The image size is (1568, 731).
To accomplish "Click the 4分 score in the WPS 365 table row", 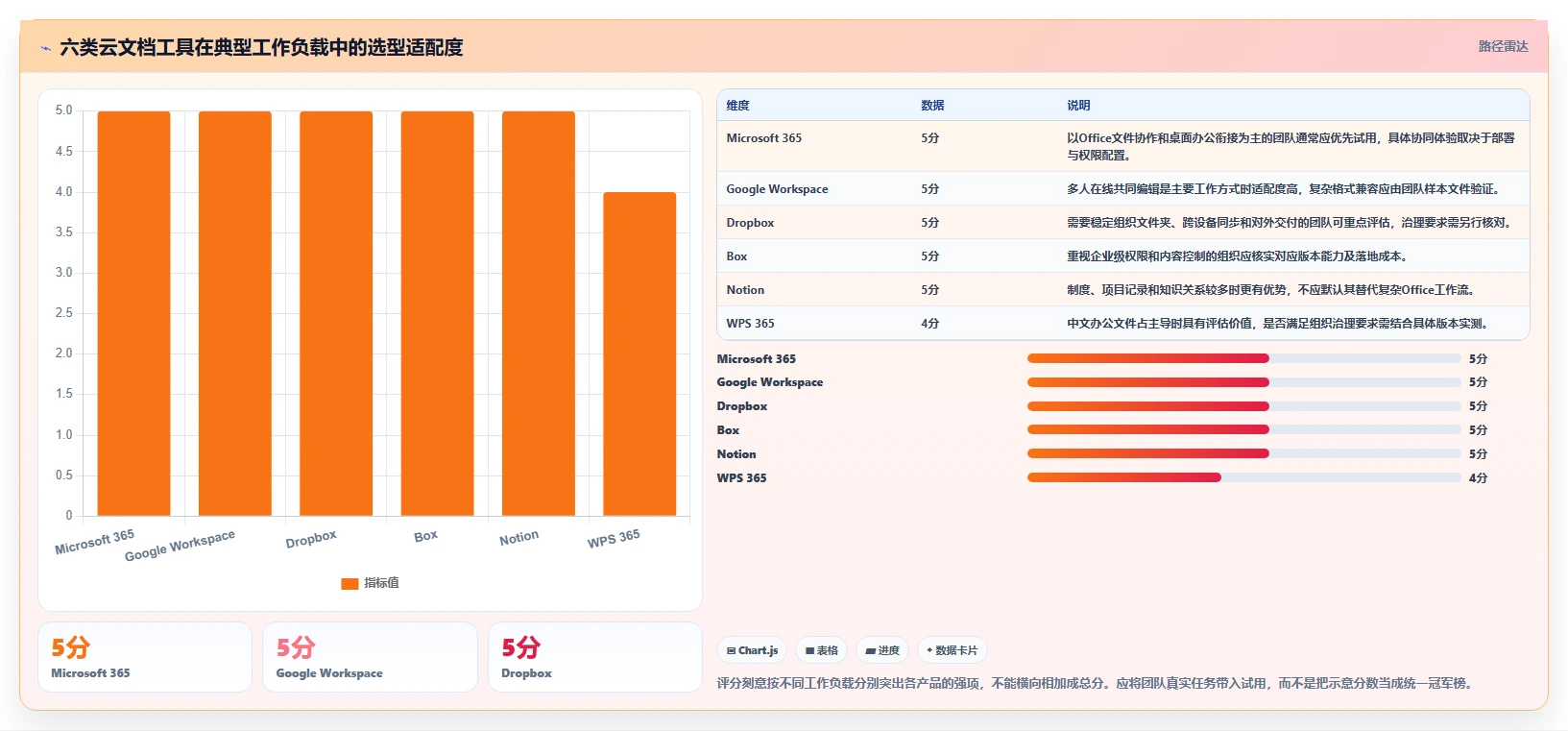I will click(929, 324).
